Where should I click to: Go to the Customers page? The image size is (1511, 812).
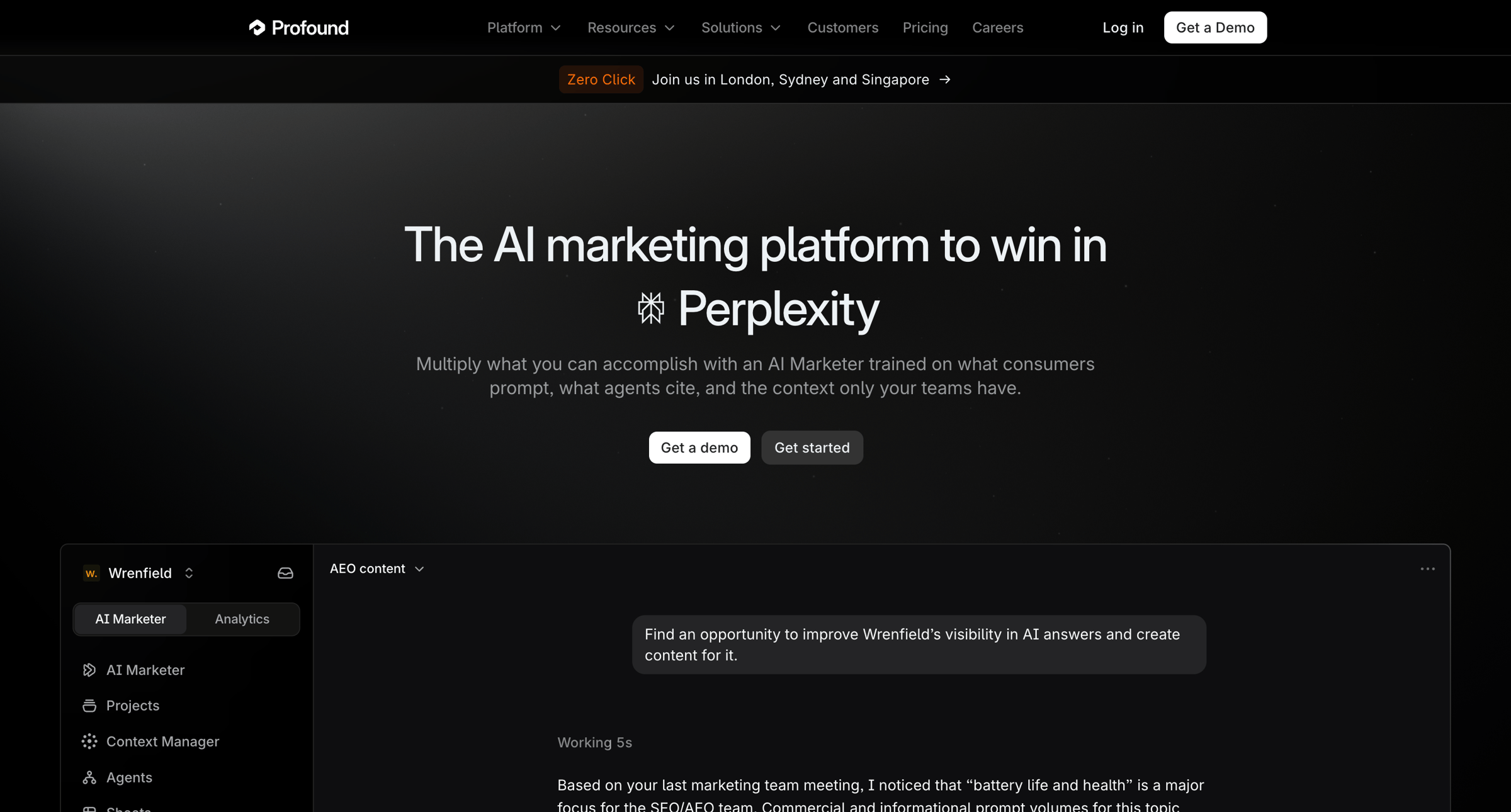(x=842, y=28)
